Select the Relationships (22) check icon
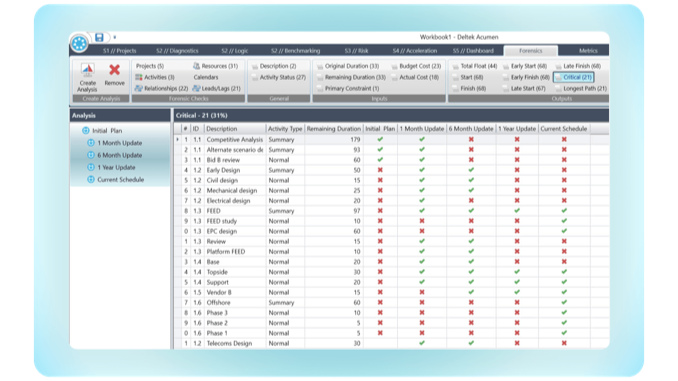 [x=139, y=88]
